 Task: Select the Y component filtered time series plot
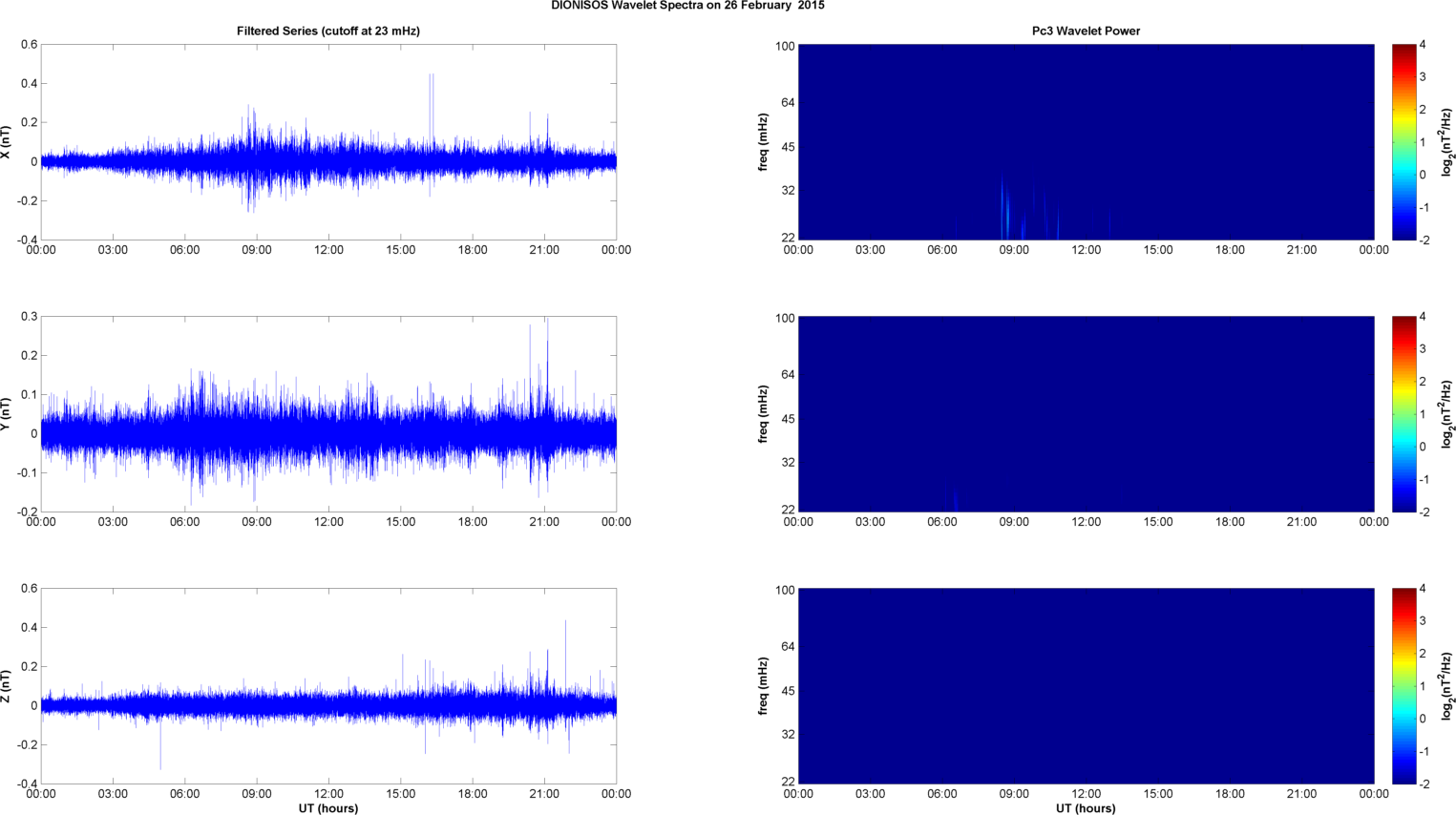pos(328,414)
